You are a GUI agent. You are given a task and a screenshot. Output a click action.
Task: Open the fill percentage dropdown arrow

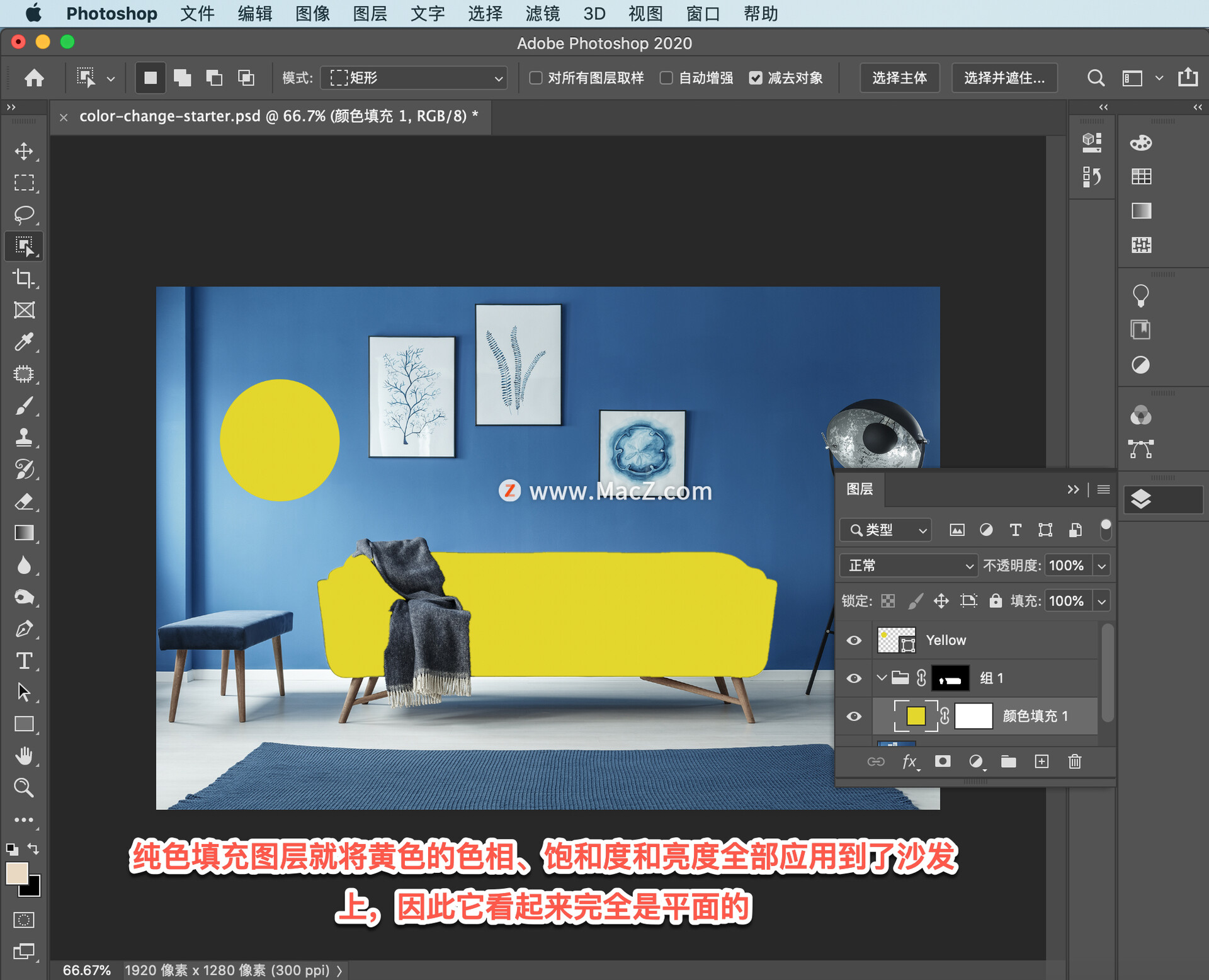click(1102, 601)
